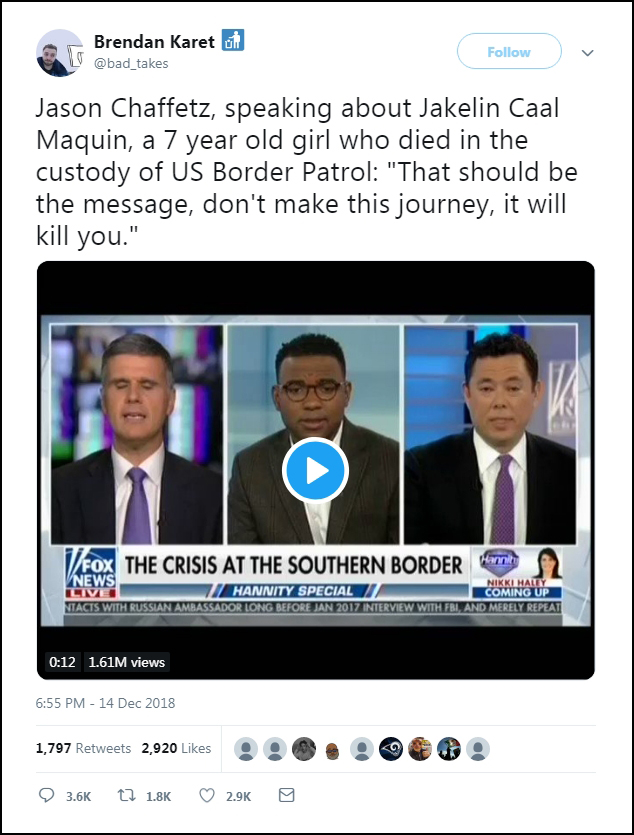Click the blue badge beside Brendan Karet's name

click(x=233, y=41)
